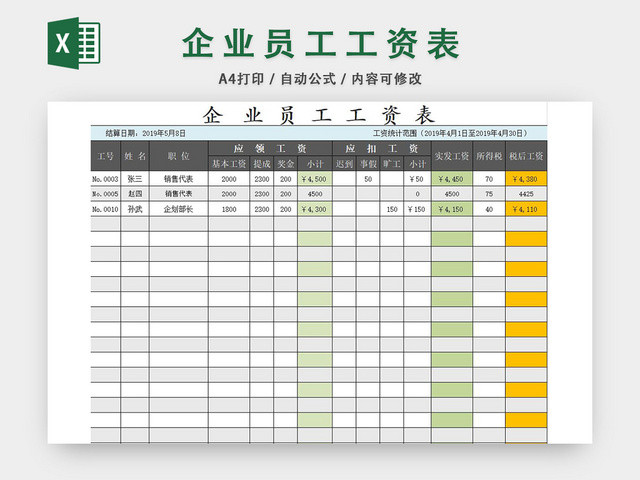Select 孙武's base salary cell 1800
The height and width of the screenshot is (480, 640).
coord(229,209)
